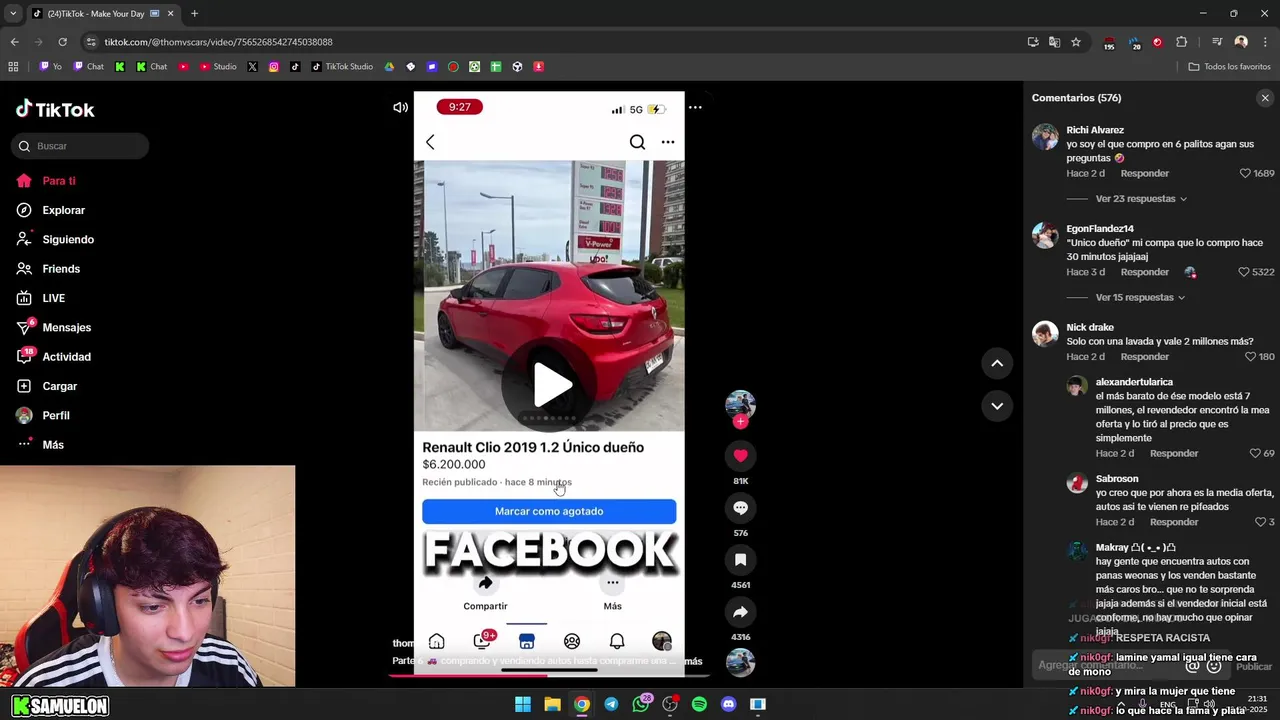The image size is (1280, 720).
Task: Click the TikTok logo
Action: 55,110
